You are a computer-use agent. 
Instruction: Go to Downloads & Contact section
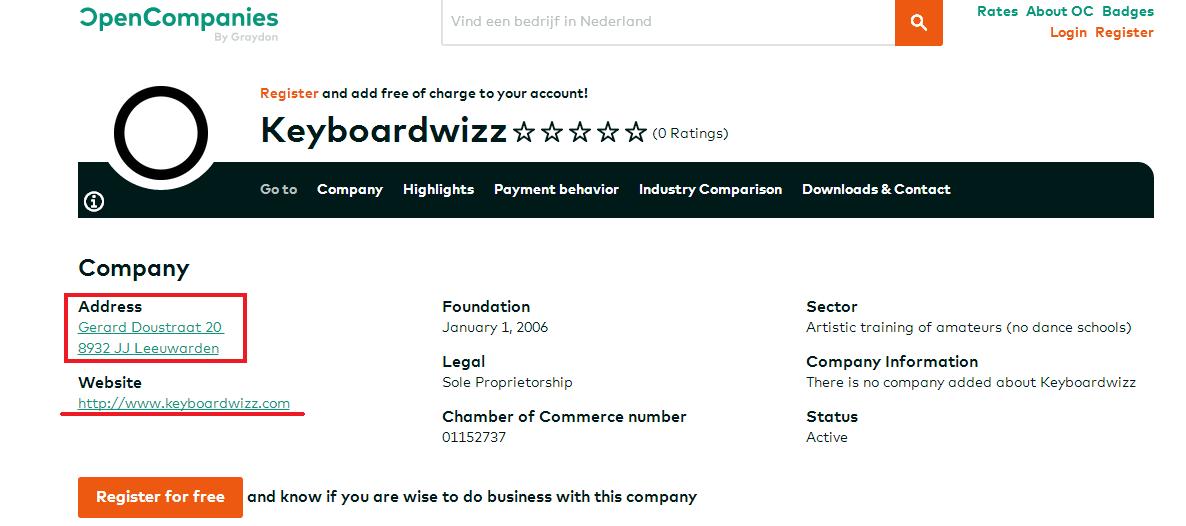point(876,189)
